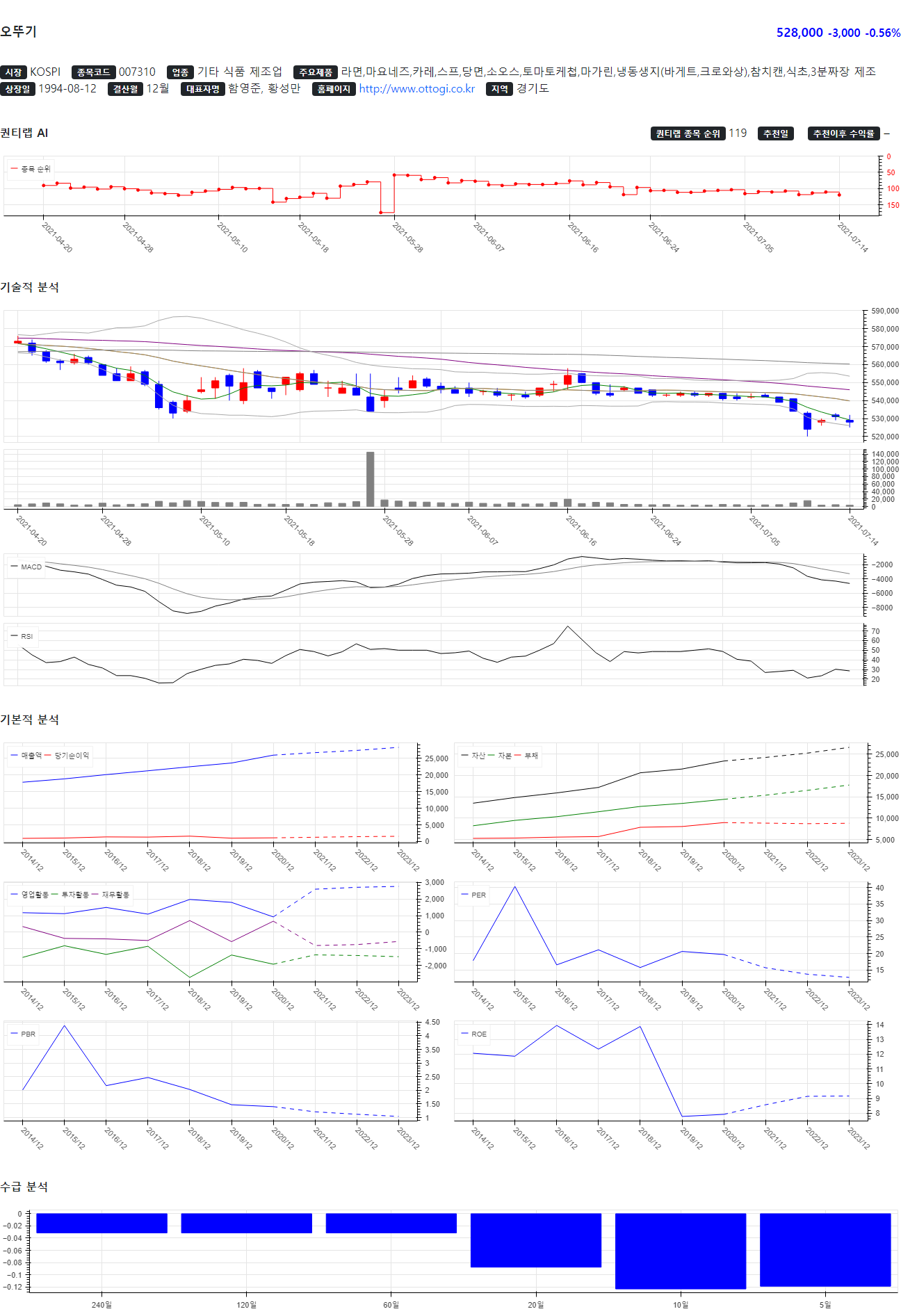Click the 업종 badge label
901x1316 pixels.
tap(180, 72)
